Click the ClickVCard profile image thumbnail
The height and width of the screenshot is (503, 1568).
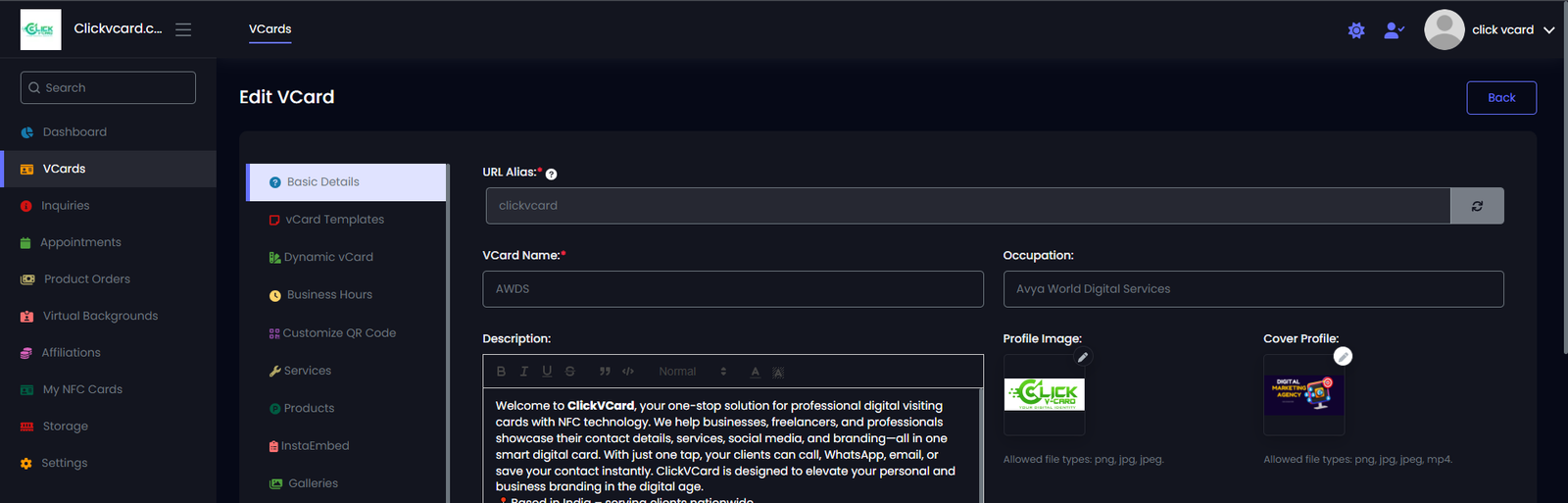(1045, 394)
